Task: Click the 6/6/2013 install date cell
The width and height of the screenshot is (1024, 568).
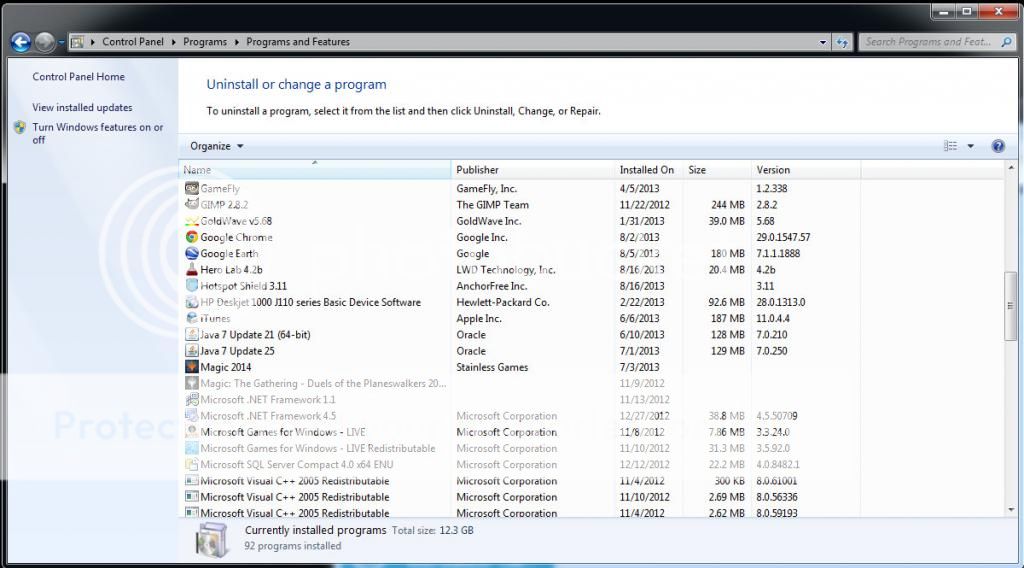Action: point(639,319)
